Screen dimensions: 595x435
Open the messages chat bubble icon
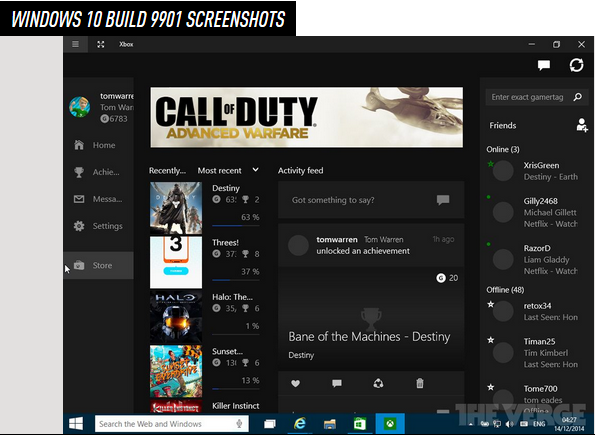tap(544, 65)
